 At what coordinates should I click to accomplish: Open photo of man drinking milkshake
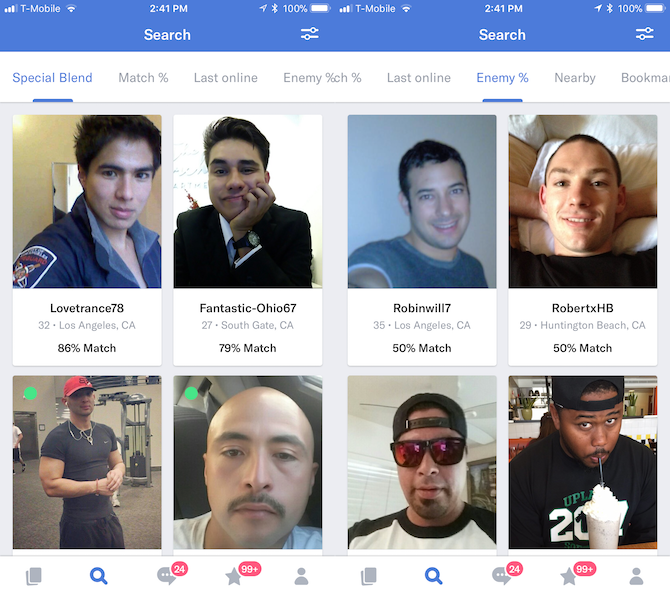click(x=583, y=462)
